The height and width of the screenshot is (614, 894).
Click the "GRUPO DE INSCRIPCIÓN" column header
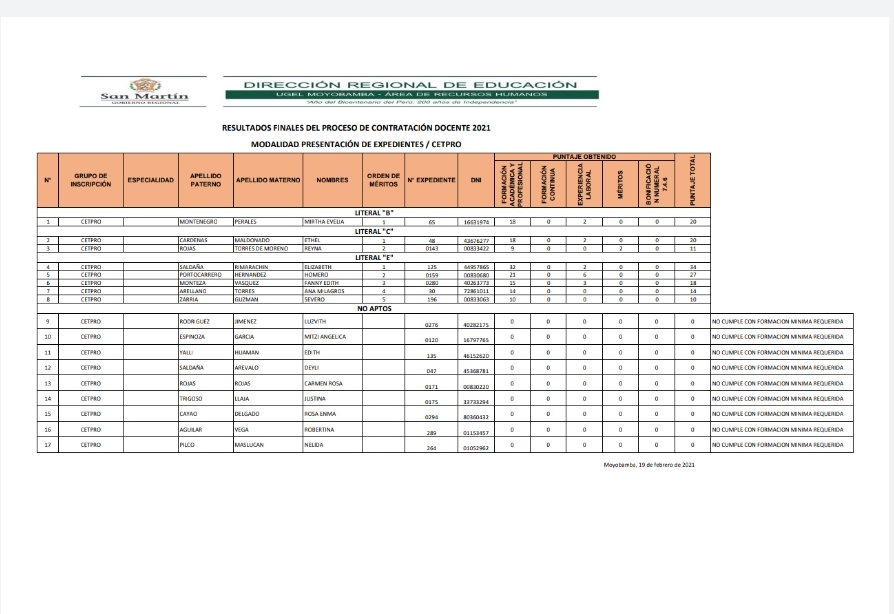(x=91, y=180)
